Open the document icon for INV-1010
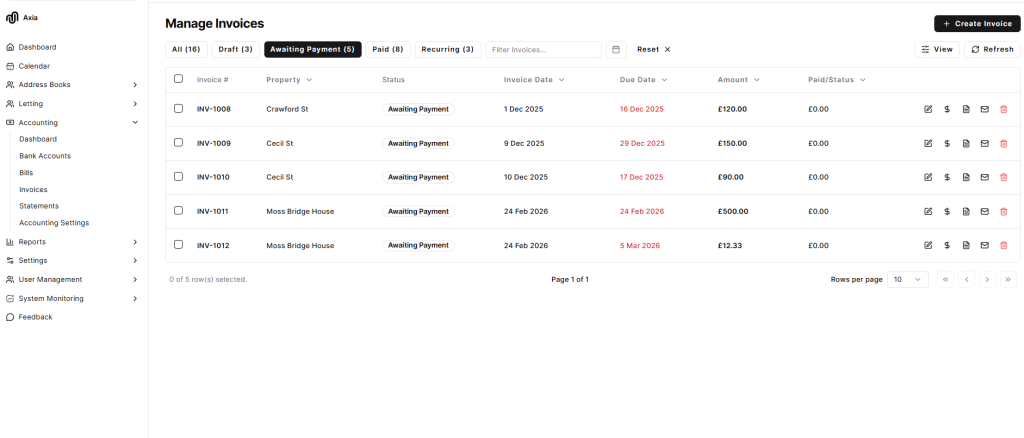The width and height of the screenshot is (1024, 438). click(966, 177)
